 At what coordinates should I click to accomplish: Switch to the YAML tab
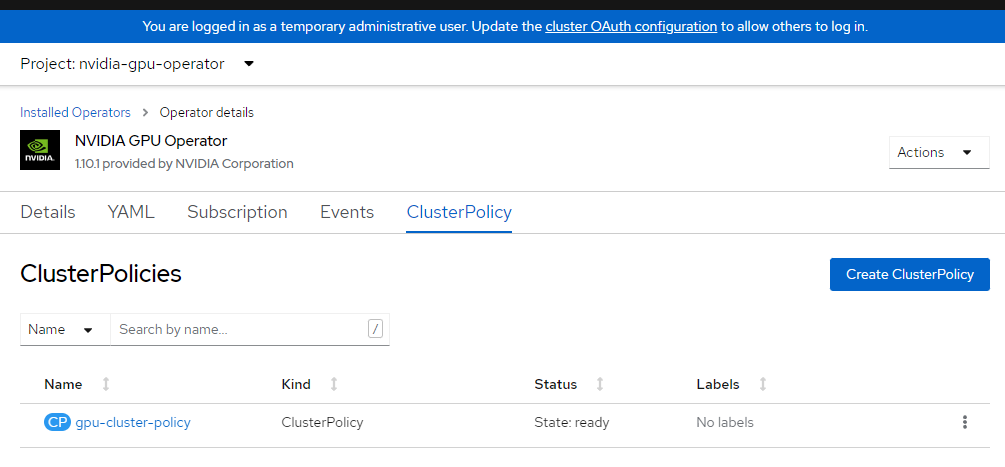pyautogui.click(x=131, y=212)
